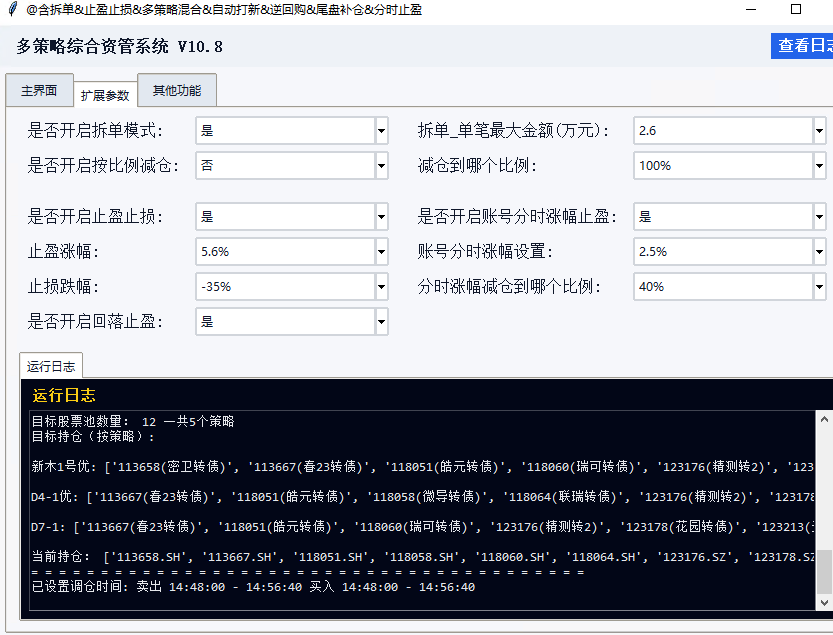Open dropdown arrow for 是否开启拆单模式
This screenshot has width=833, height=635.
[381, 131]
